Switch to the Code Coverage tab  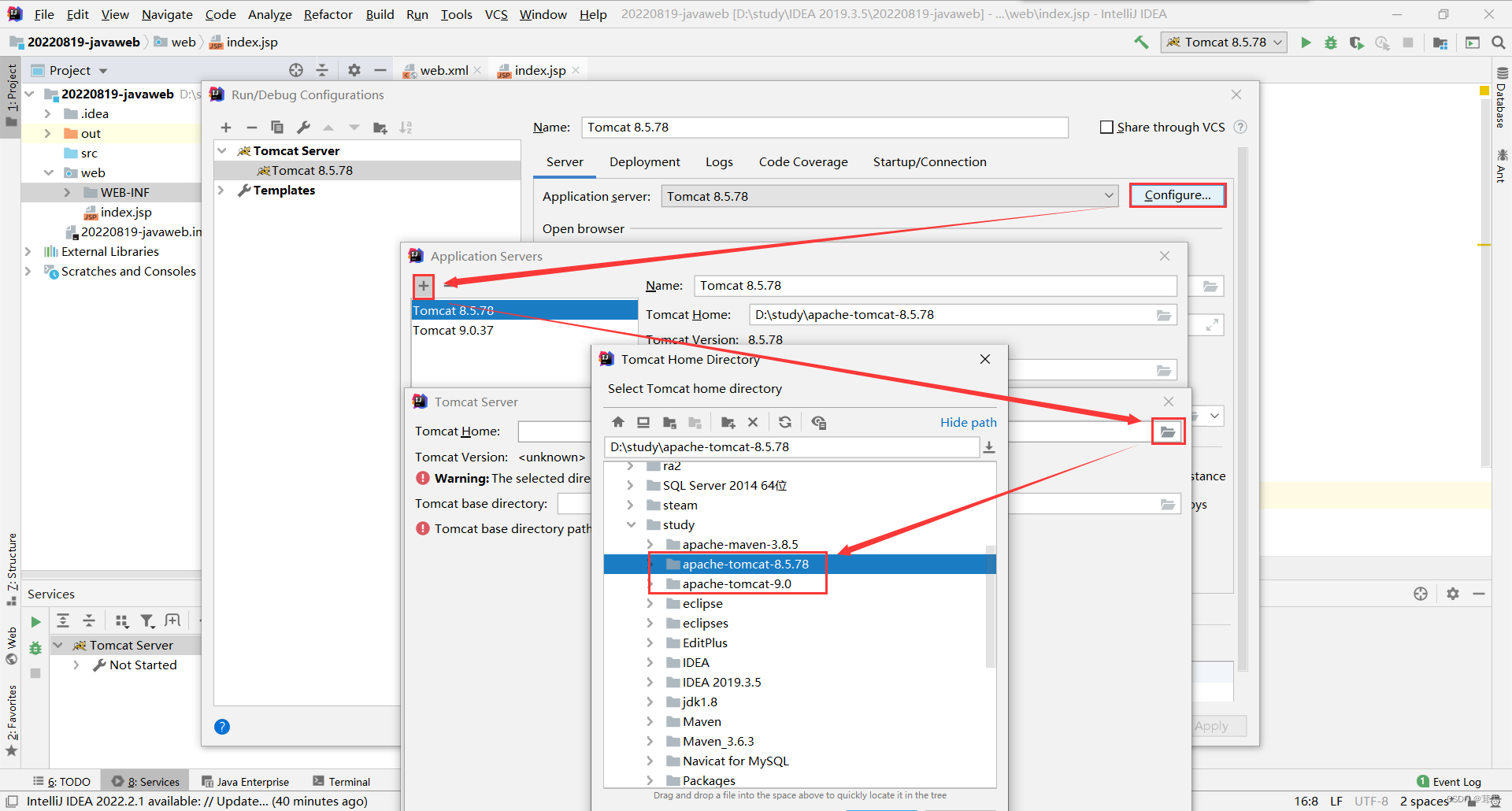pos(803,161)
